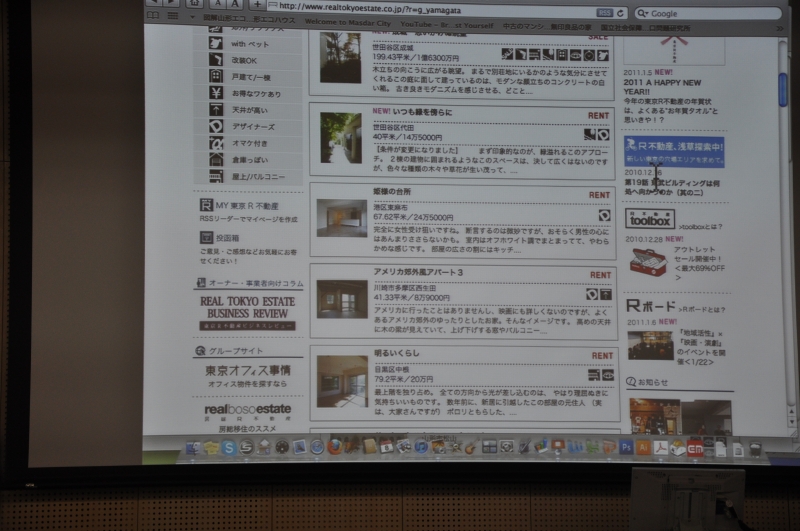Click the 'with ペット' category icon

point(216,43)
